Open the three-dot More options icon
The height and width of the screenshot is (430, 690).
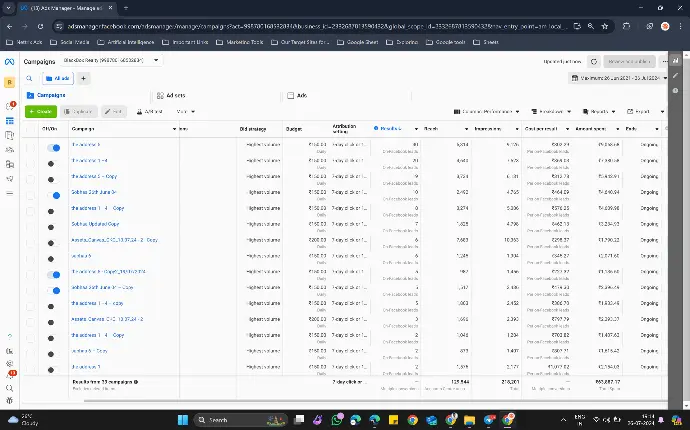(664, 62)
